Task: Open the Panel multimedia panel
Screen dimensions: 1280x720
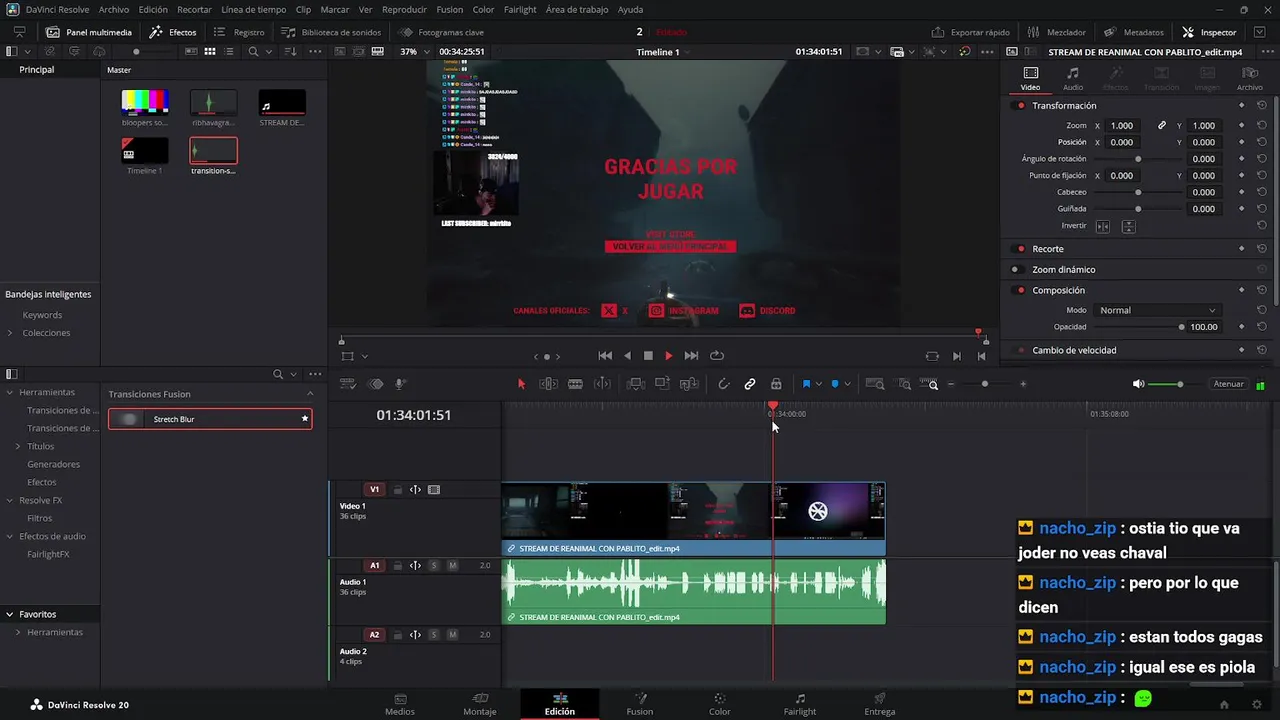Action: [x=88, y=32]
